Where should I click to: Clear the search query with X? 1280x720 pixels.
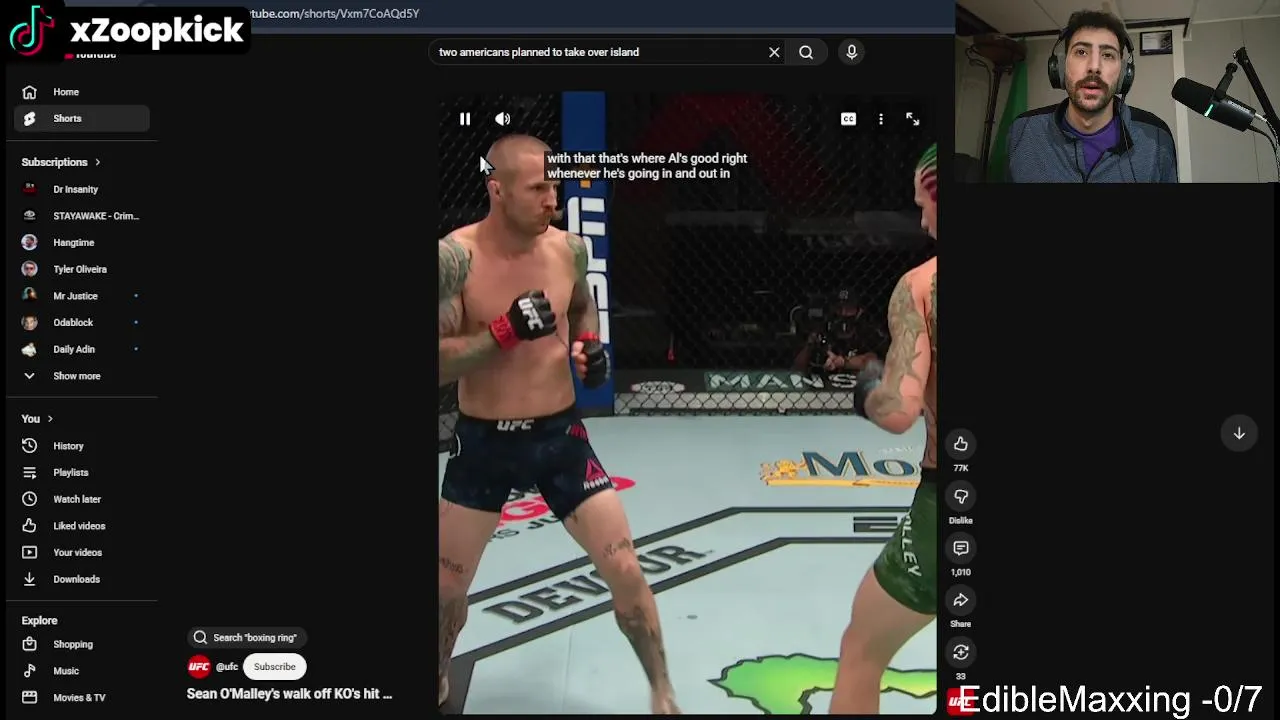coord(774,52)
